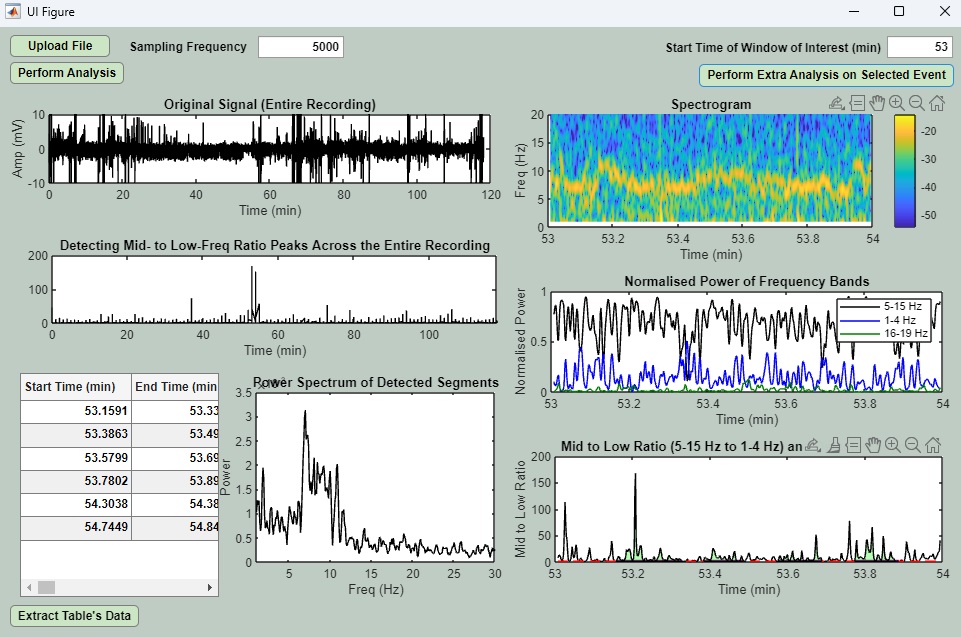Viewport: 961px width, 637px height.
Task: Restore Mid to Low Ratio view with Home
Action: [x=933, y=445]
